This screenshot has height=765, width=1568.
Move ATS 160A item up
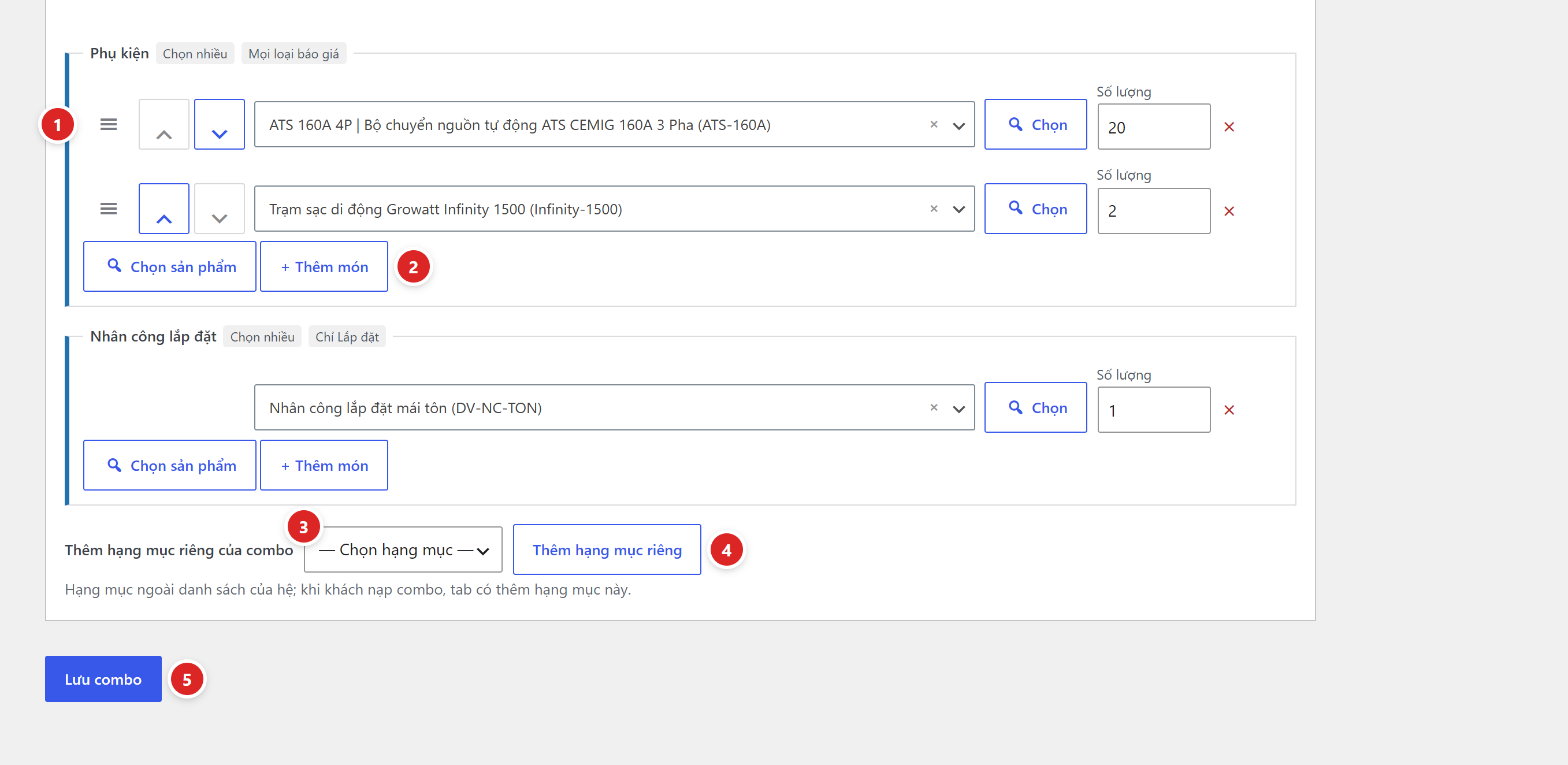point(164,124)
